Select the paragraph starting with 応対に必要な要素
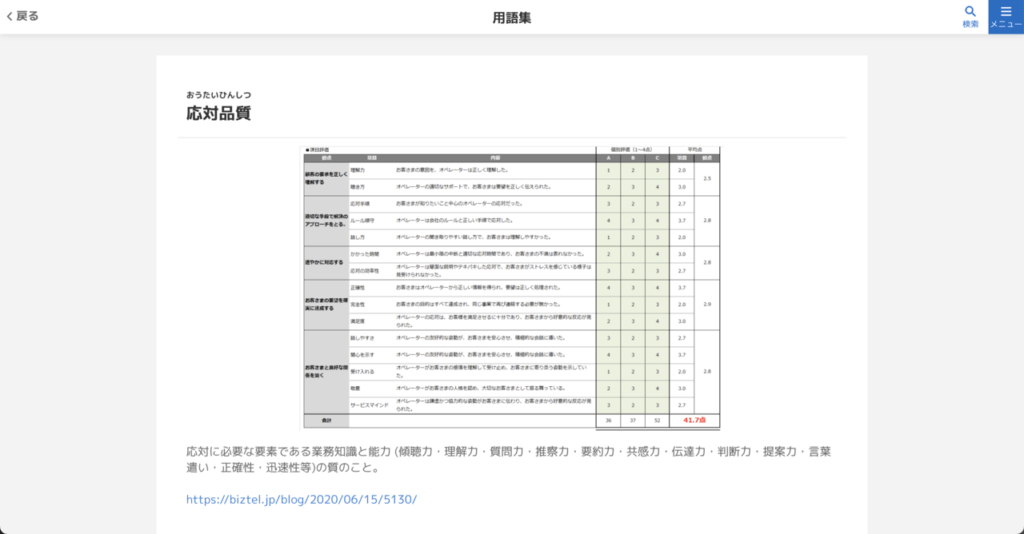This screenshot has height=534, width=1024. pos(508,460)
